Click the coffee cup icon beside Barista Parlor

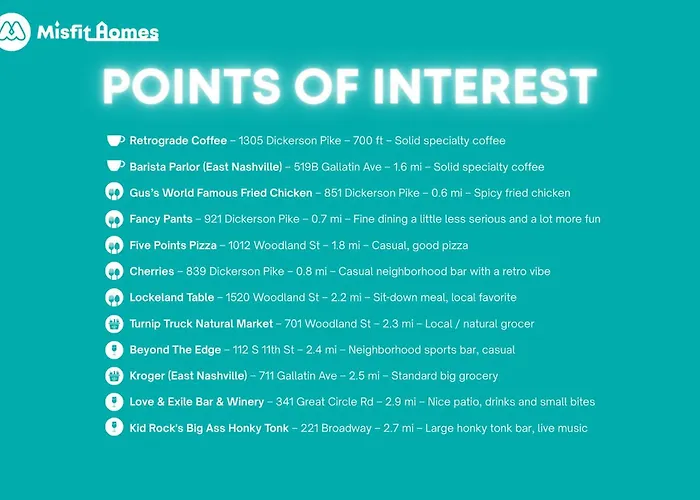[115, 167]
